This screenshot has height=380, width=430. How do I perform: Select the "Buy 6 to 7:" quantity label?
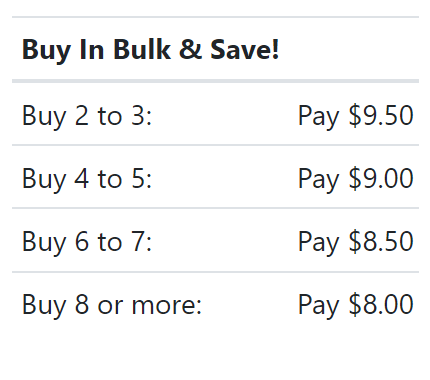tap(87, 242)
